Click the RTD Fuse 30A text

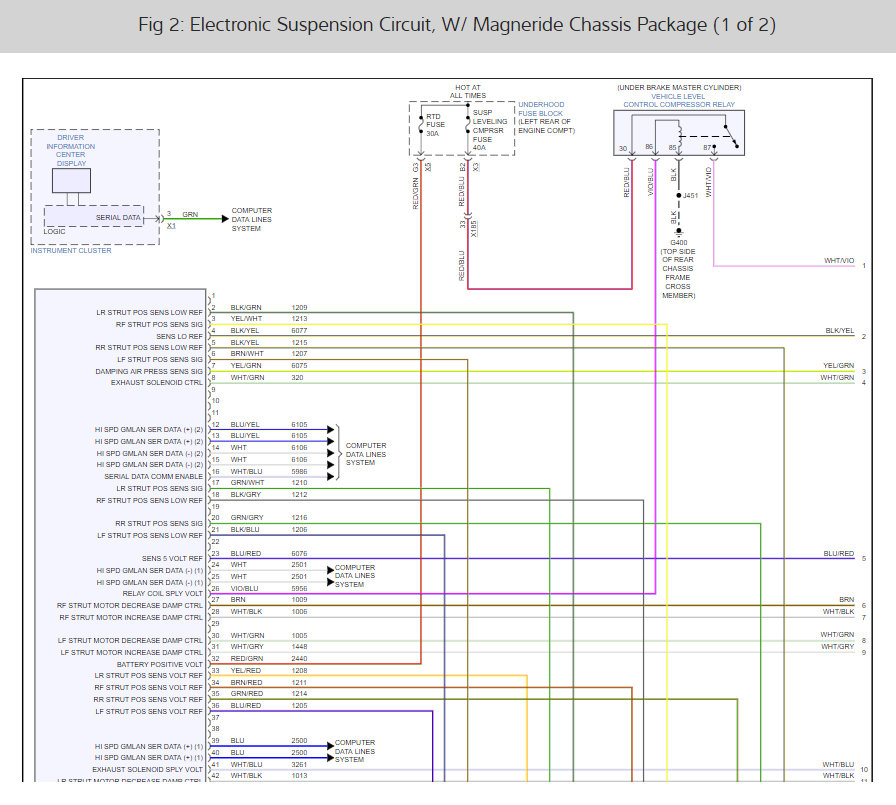pyautogui.click(x=435, y=125)
